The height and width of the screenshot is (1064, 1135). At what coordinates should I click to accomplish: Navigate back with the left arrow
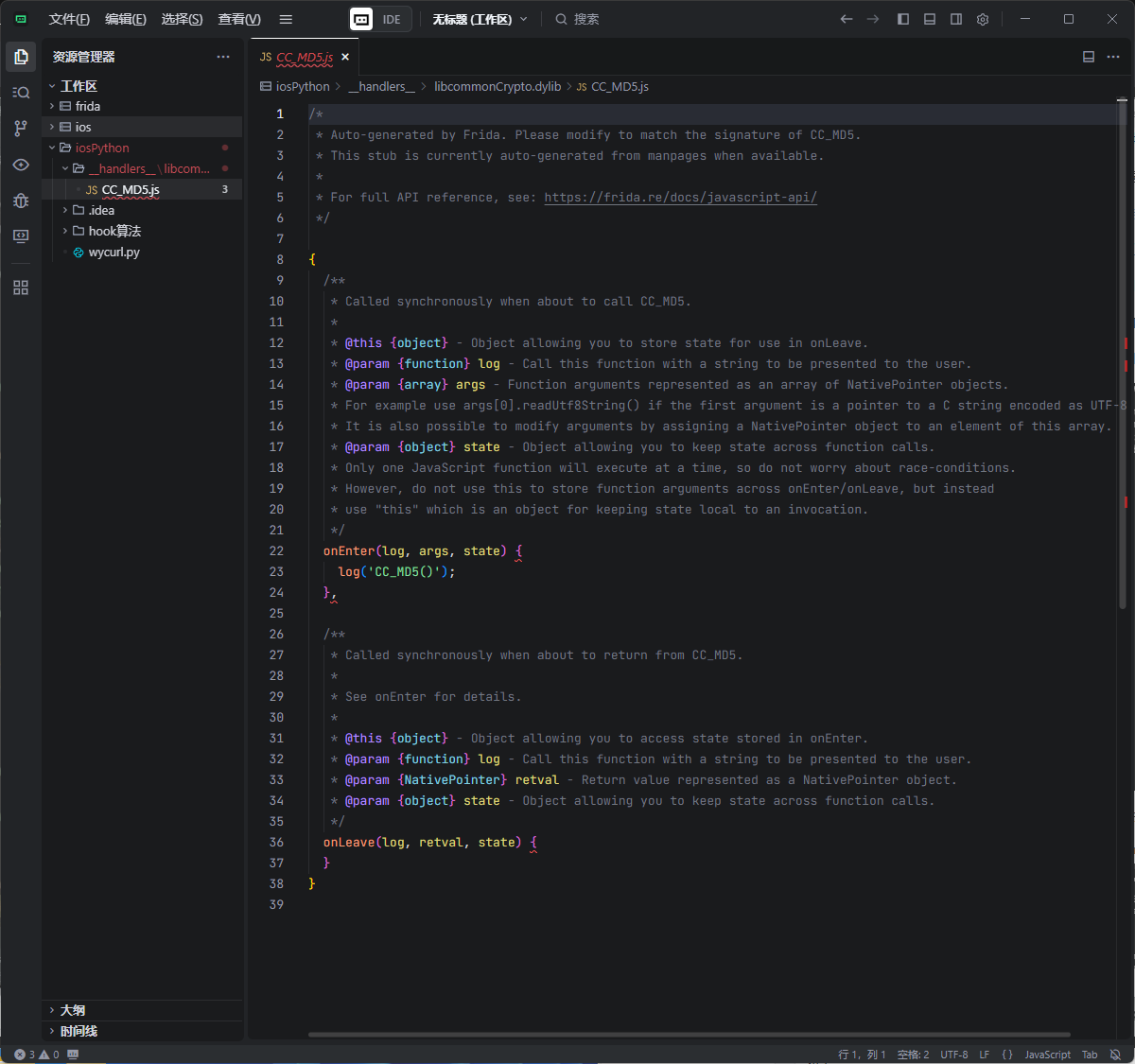click(847, 19)
